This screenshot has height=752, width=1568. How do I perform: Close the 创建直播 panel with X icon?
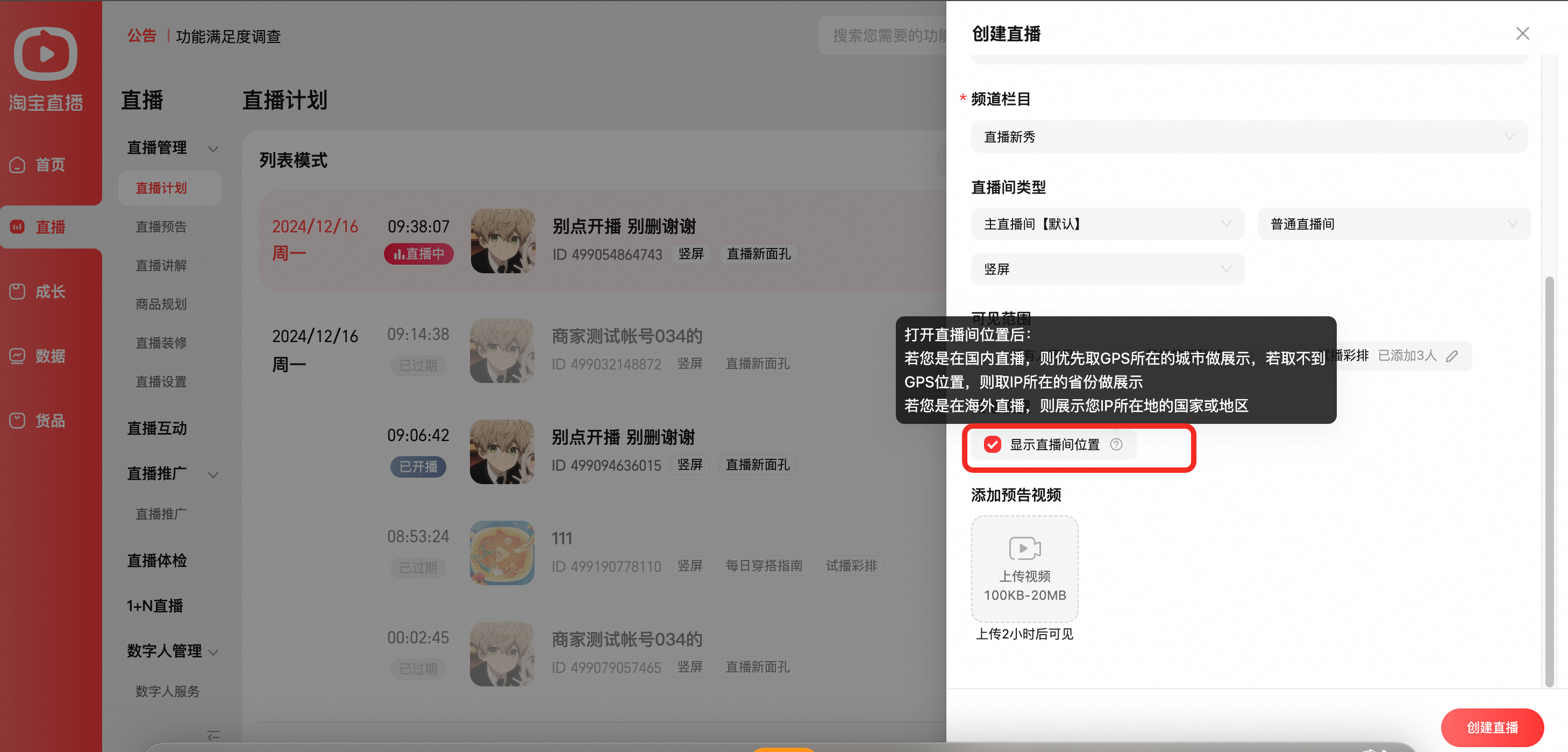click(1522, 33)
